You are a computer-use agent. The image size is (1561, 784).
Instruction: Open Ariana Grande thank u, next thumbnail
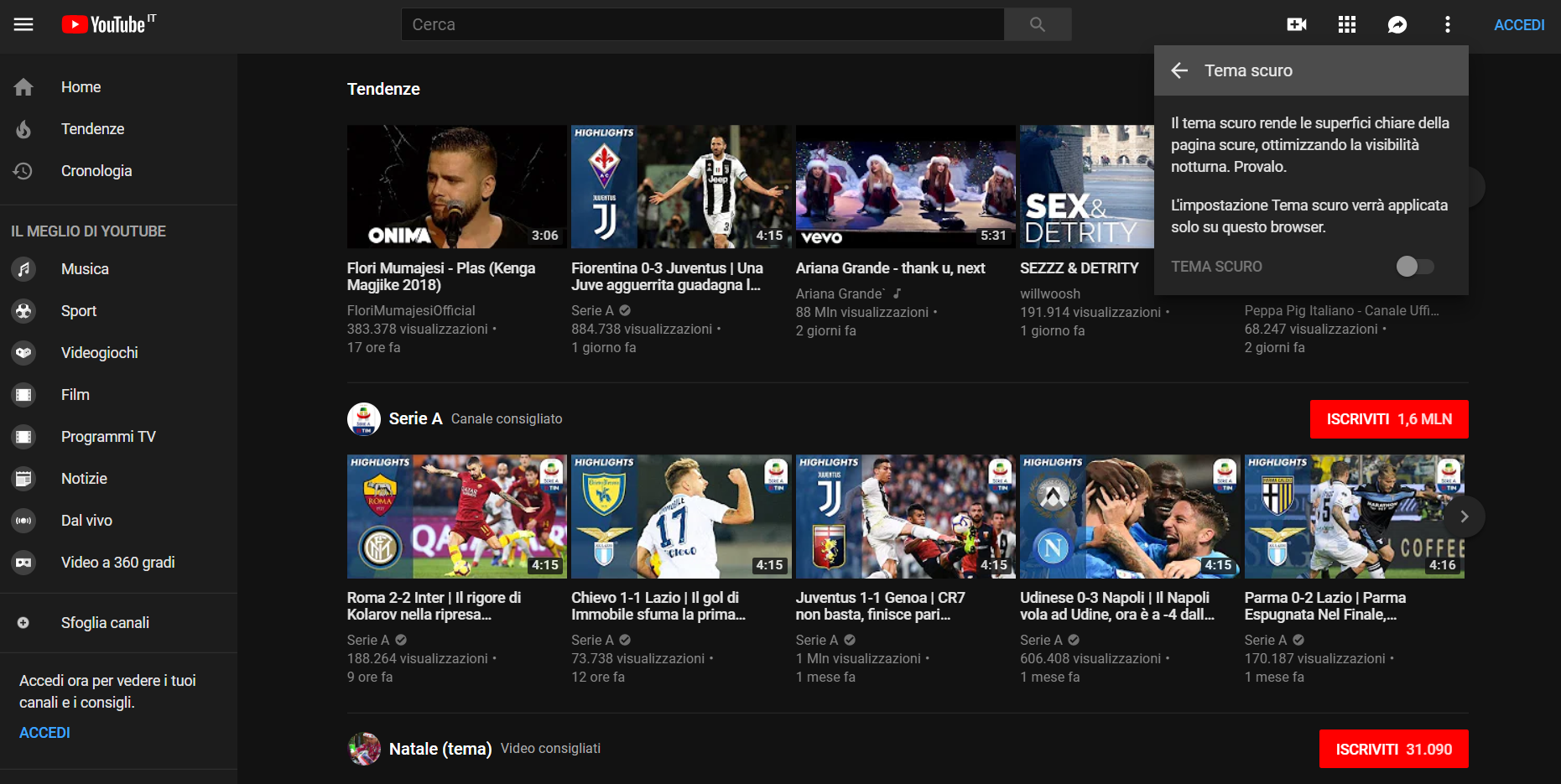(x=905, y=187)
